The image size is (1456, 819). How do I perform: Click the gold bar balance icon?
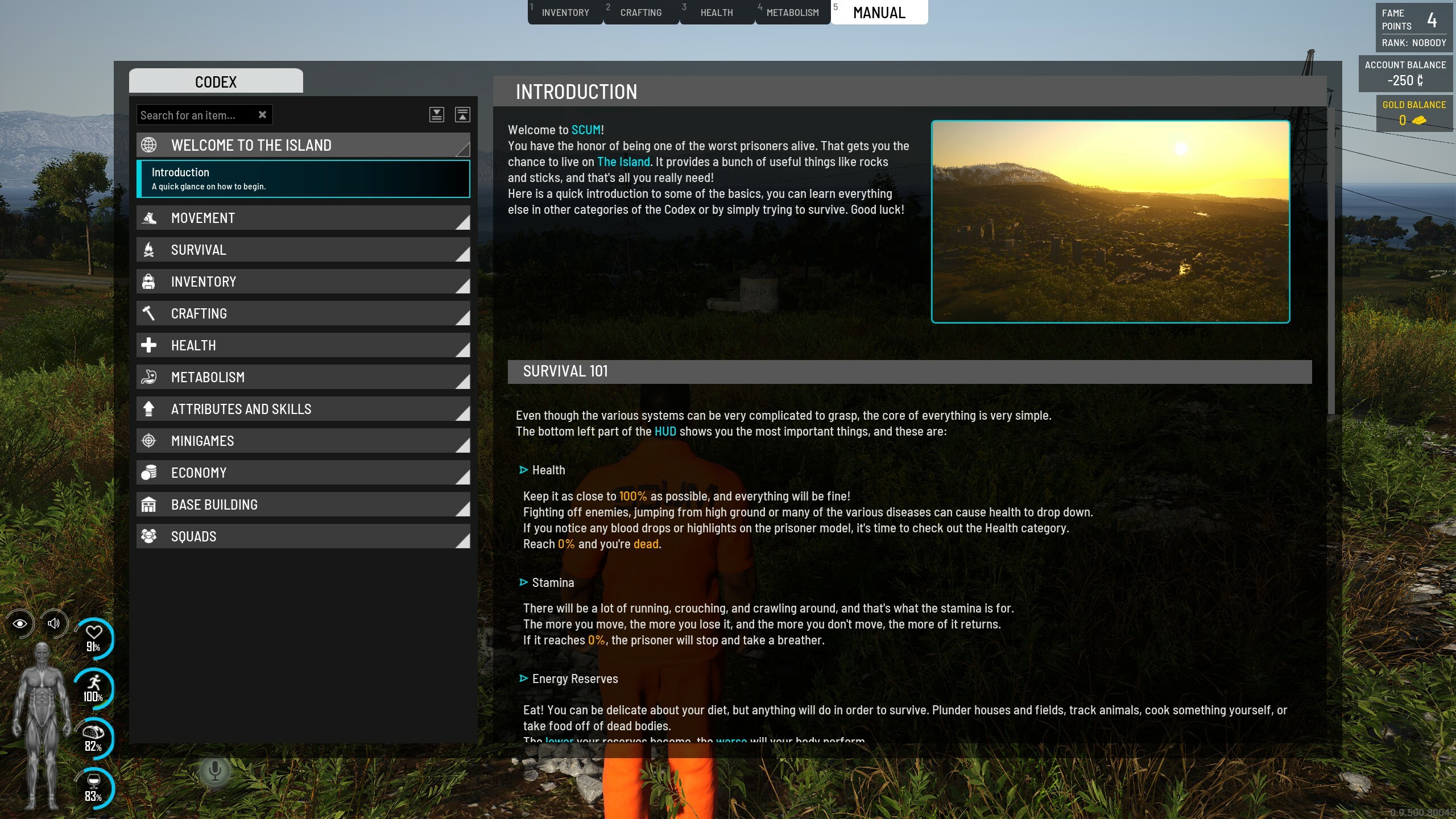pyautogui.click(x=1420, y=121)
